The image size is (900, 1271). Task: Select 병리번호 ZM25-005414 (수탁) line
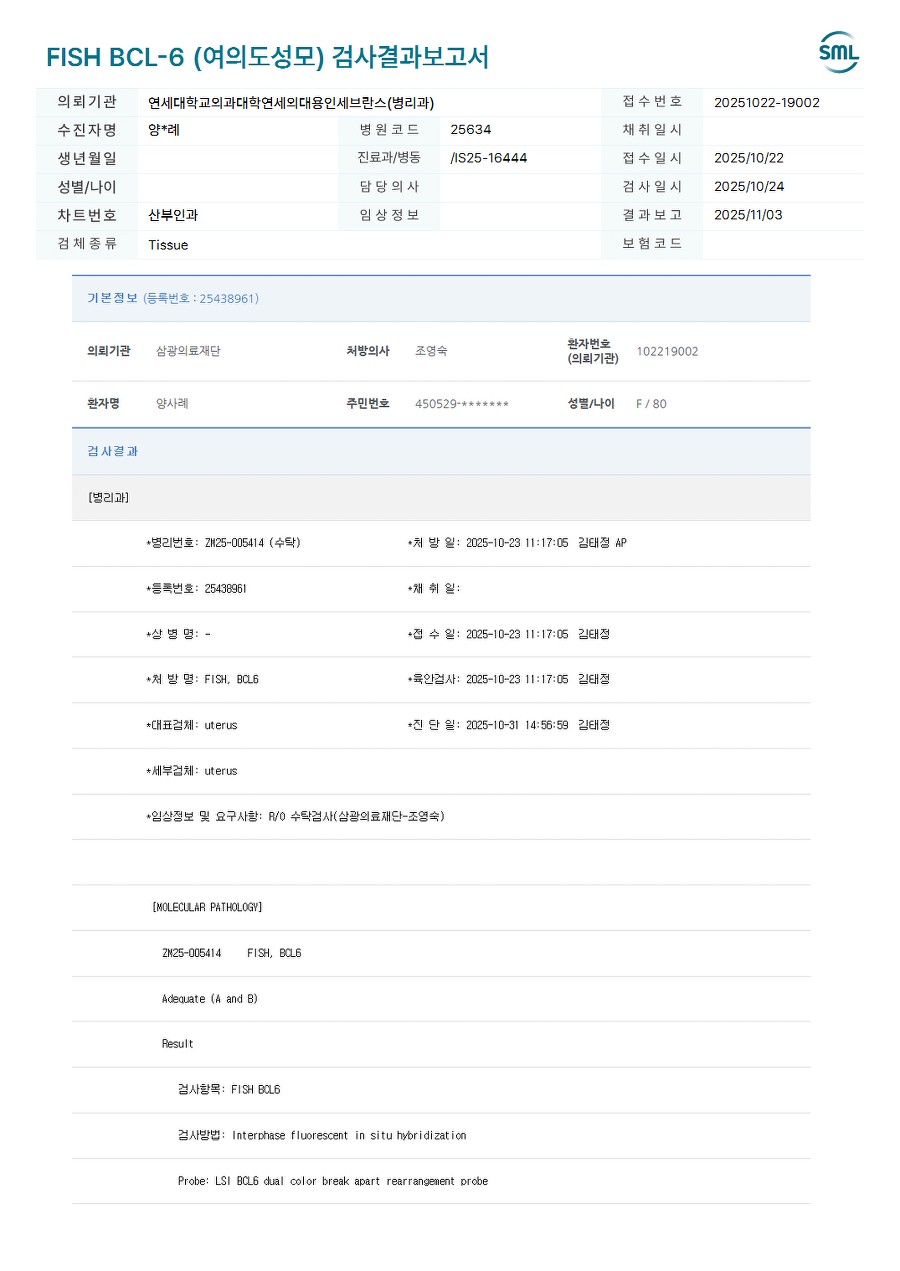pyautogui.click(x=223, y=543)
